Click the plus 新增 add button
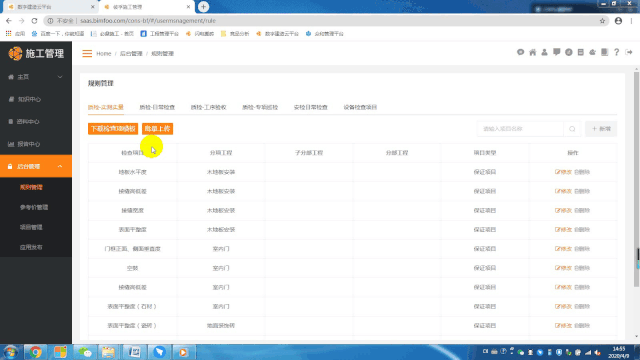Image resolution: width=640 pixels, height=360 pixels. (x=601, y=129)
